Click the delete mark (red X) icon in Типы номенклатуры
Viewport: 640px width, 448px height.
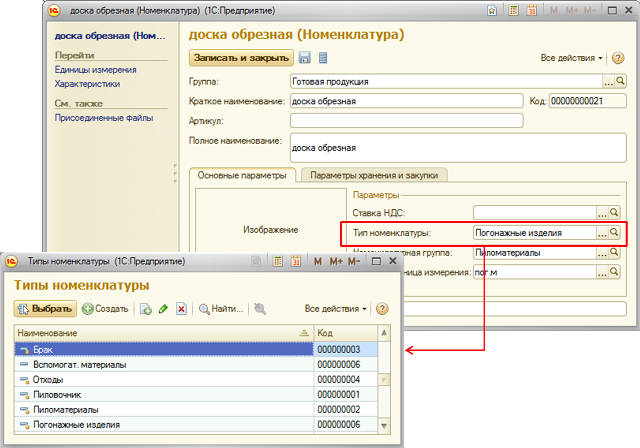point(181,309)
